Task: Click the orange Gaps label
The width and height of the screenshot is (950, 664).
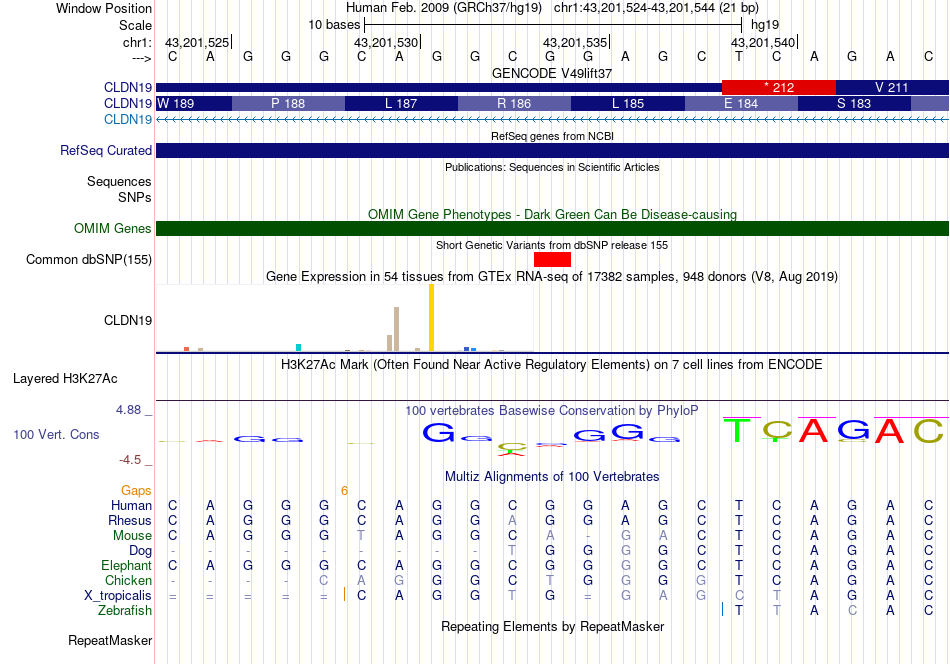Action: [x=136, y=491]
